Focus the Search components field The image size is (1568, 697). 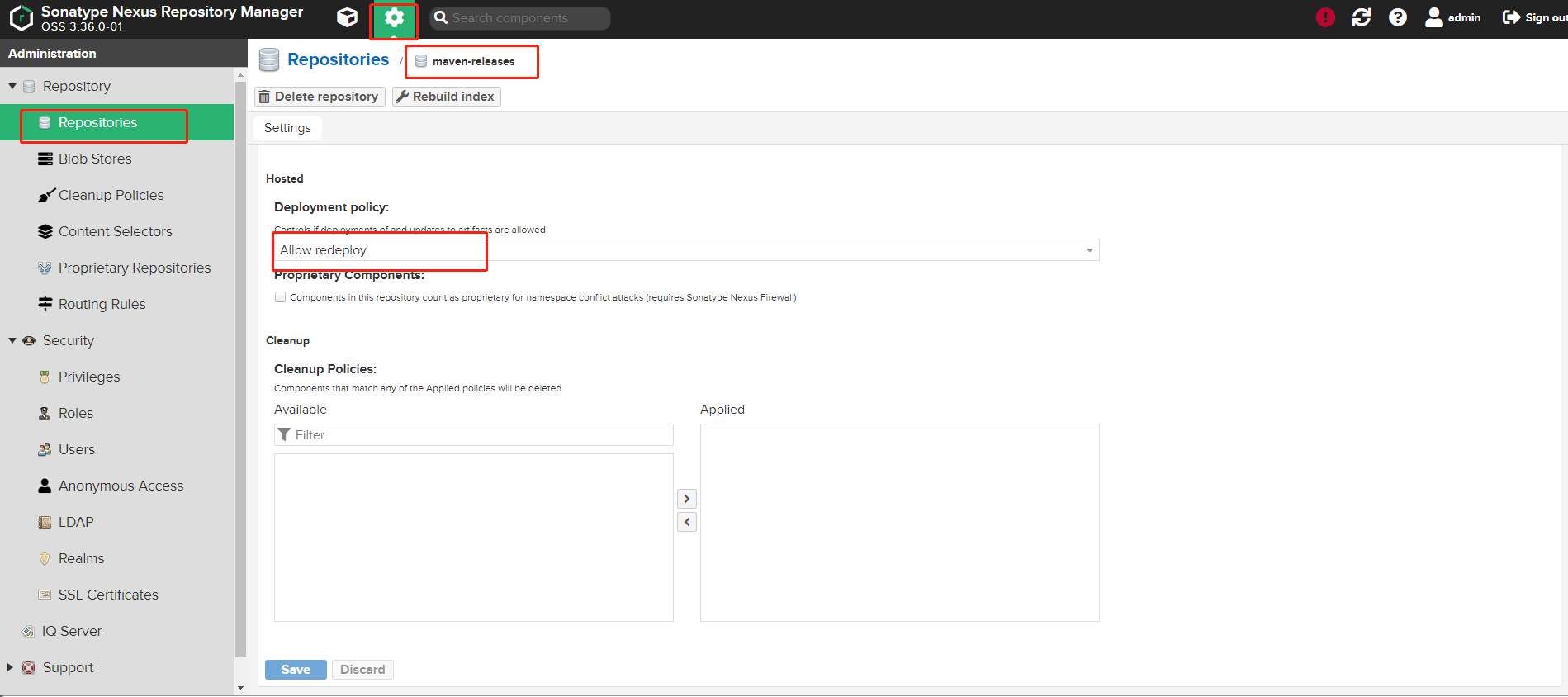click(x=520, y=18)
